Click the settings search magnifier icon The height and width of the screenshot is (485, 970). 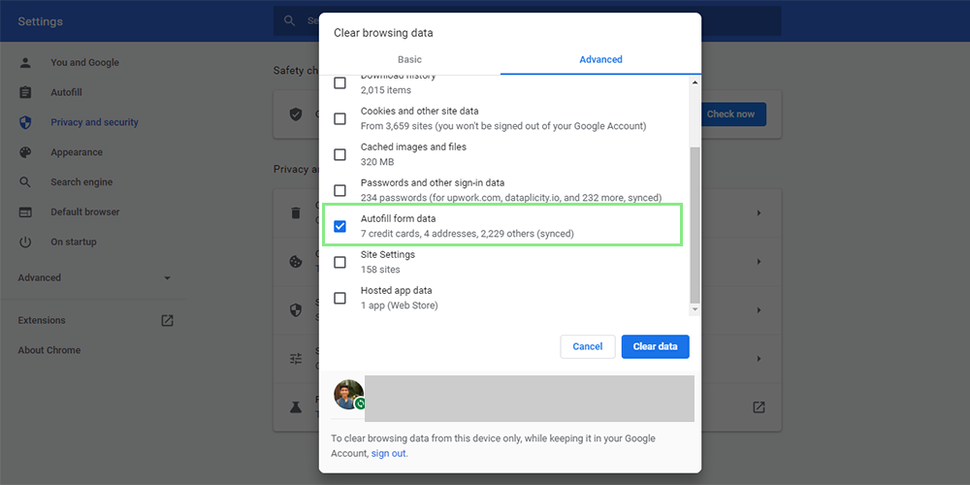click(x=290, y=21)
